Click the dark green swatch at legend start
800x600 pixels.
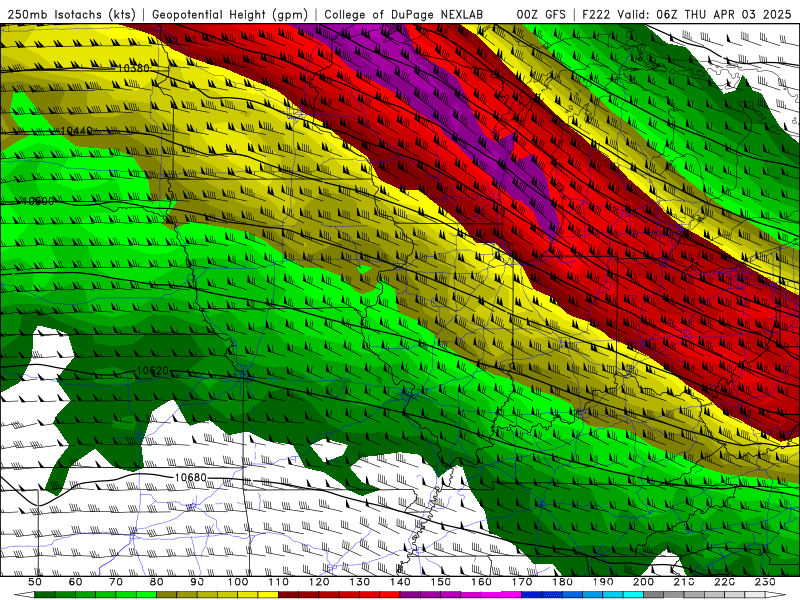(44, 594)
